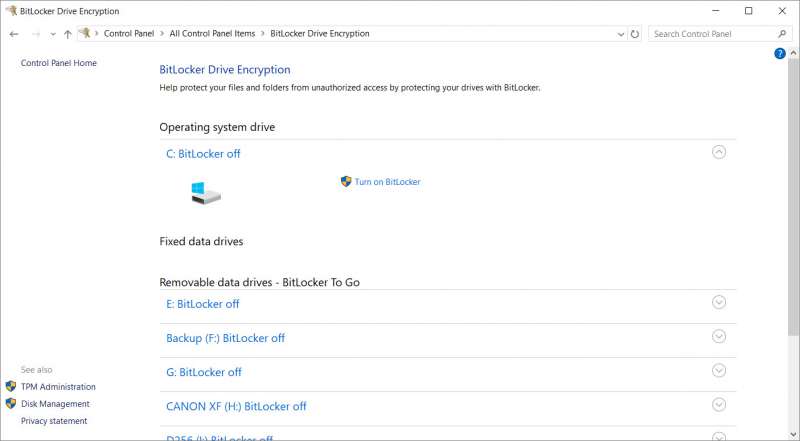Click the Operating system drive heading
Viewport: 800px width, 441px height.
point(217,127)
